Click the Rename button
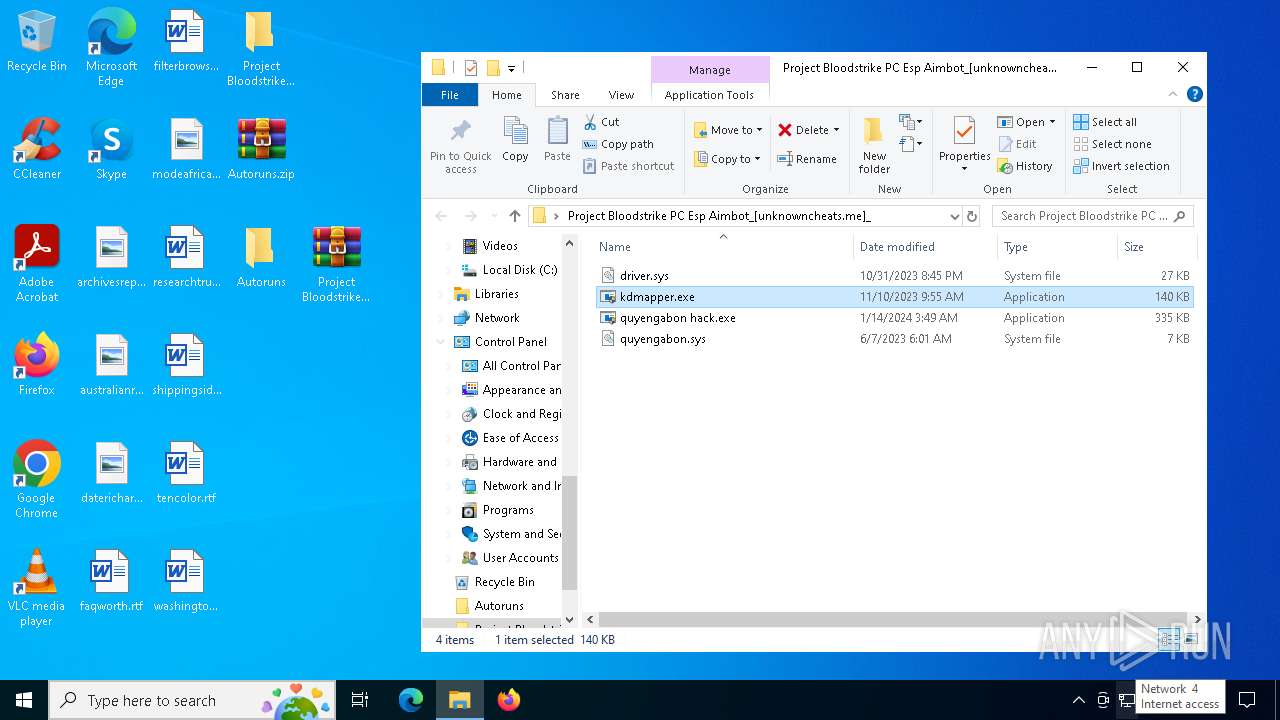Viewport: 1280px width, 720px height. pyautogui.click(x=807, y=159)
